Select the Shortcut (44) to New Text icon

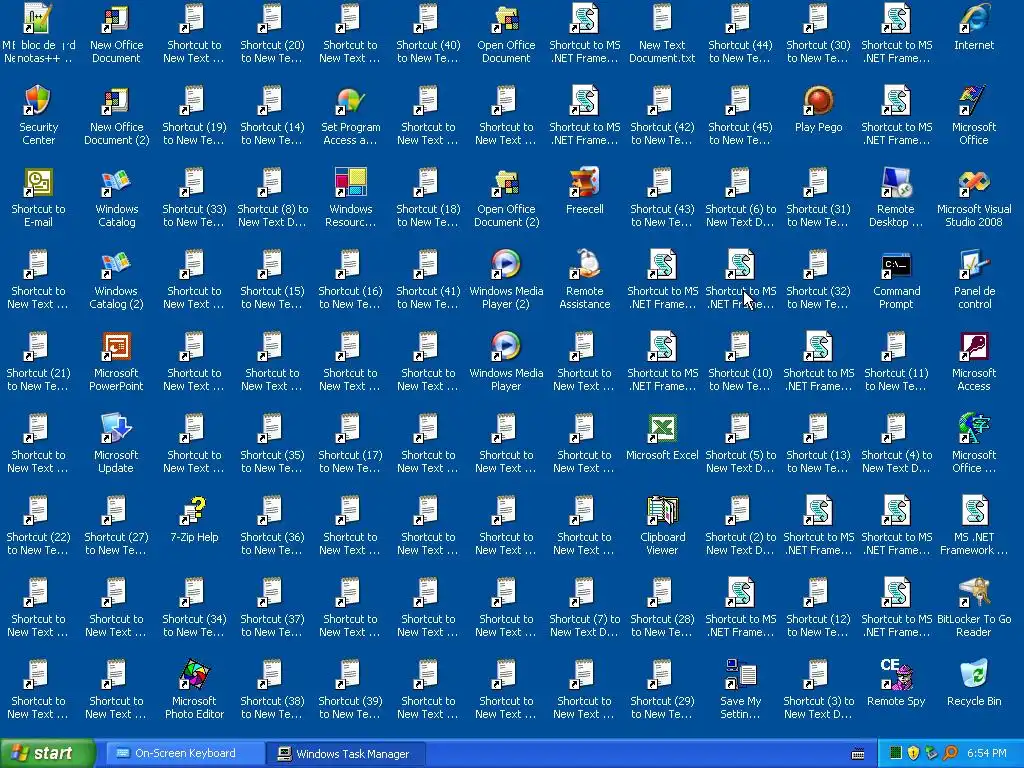[740, 33]
